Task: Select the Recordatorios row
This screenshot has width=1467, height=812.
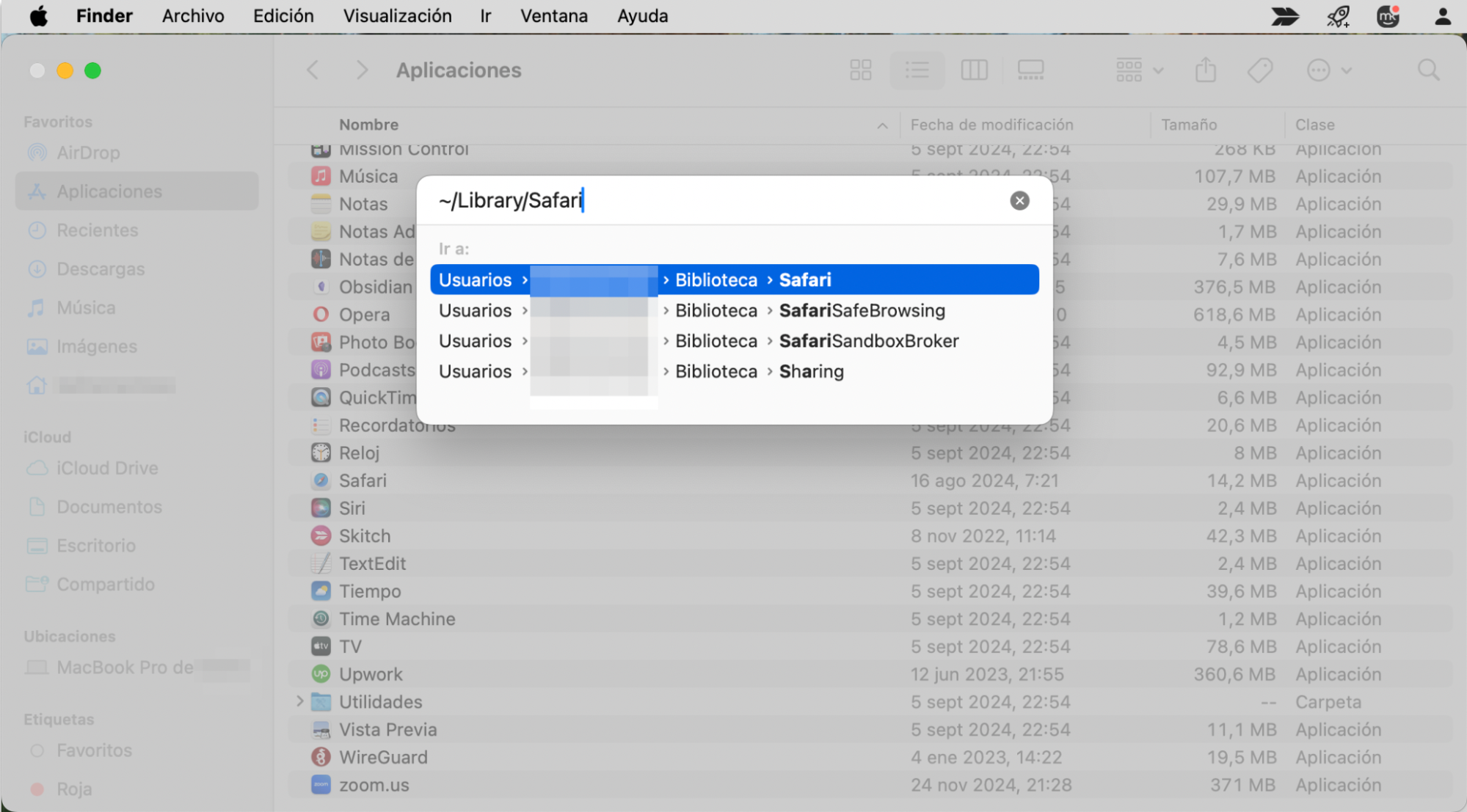Action: (x=870, y=425)
